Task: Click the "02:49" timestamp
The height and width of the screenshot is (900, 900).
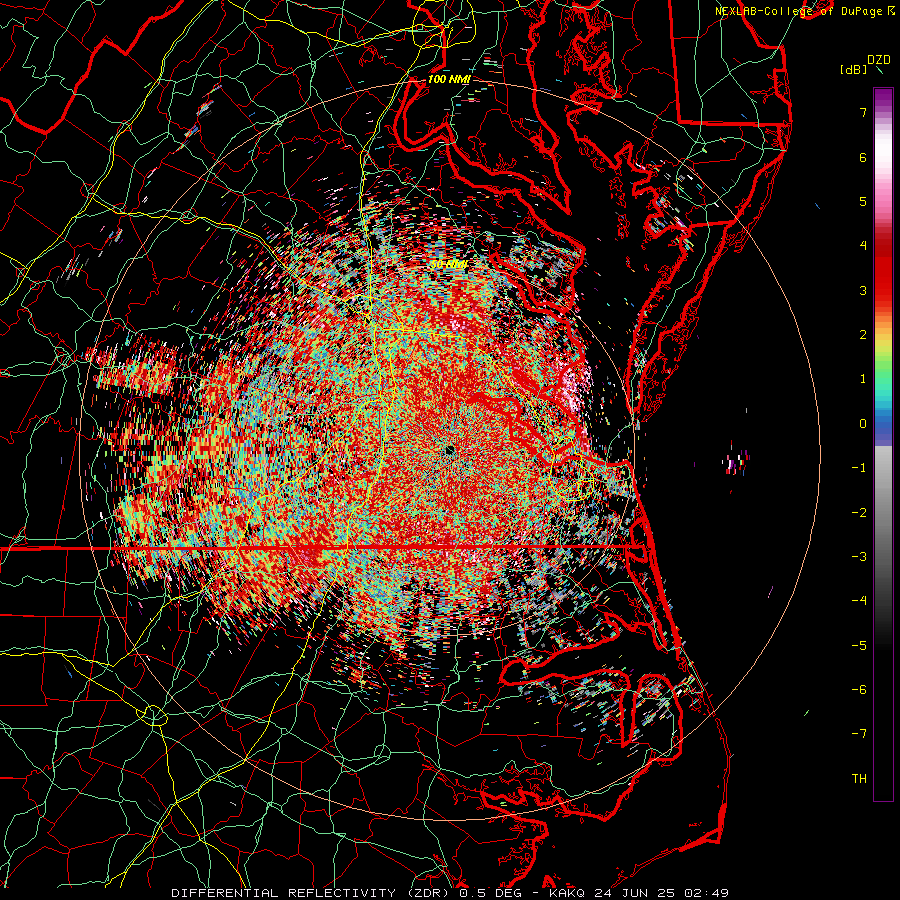Action: 707,893
